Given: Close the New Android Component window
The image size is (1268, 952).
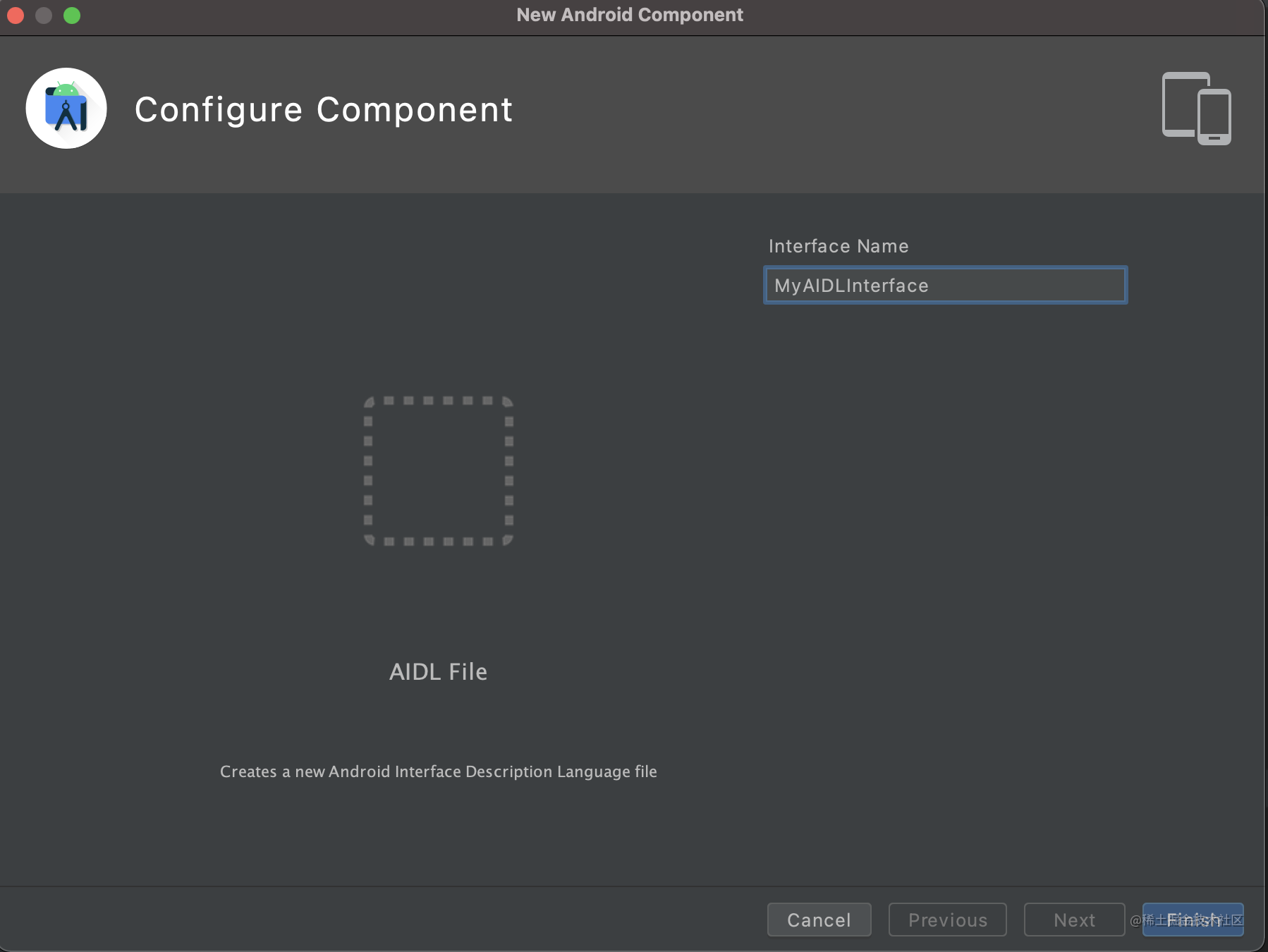Looking at the screenshot, I should [x=16, y=16].
